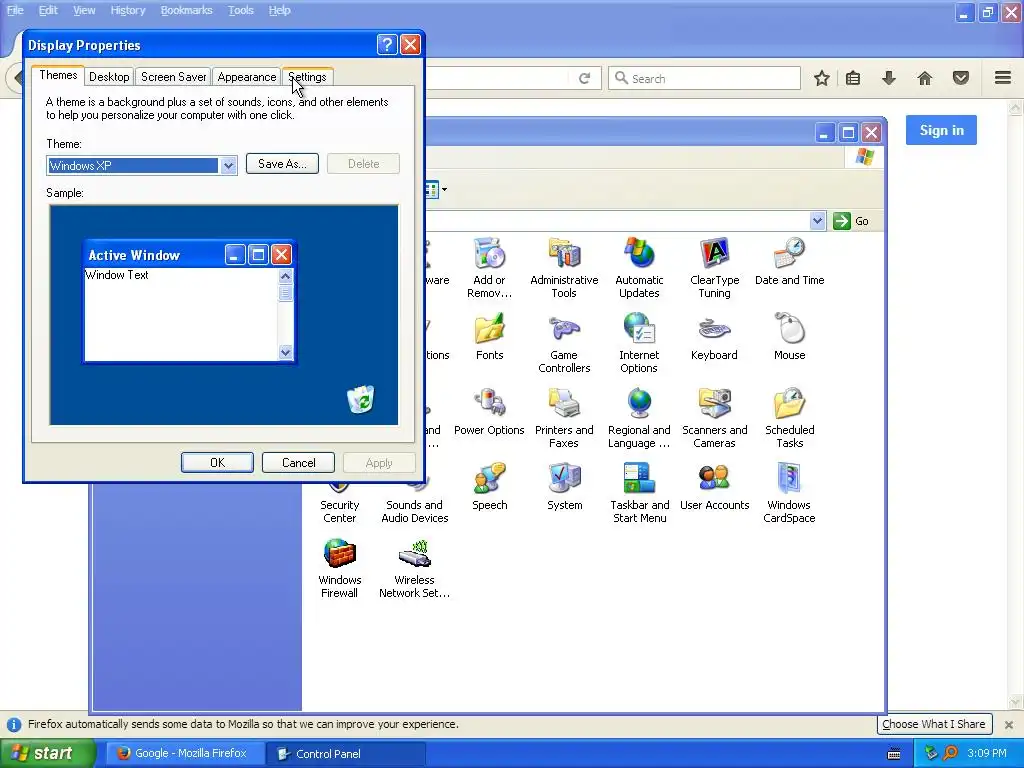Viewport: 1024px width, 768px height.
Task: Click Go button in Control Panel
Action: 852,221
